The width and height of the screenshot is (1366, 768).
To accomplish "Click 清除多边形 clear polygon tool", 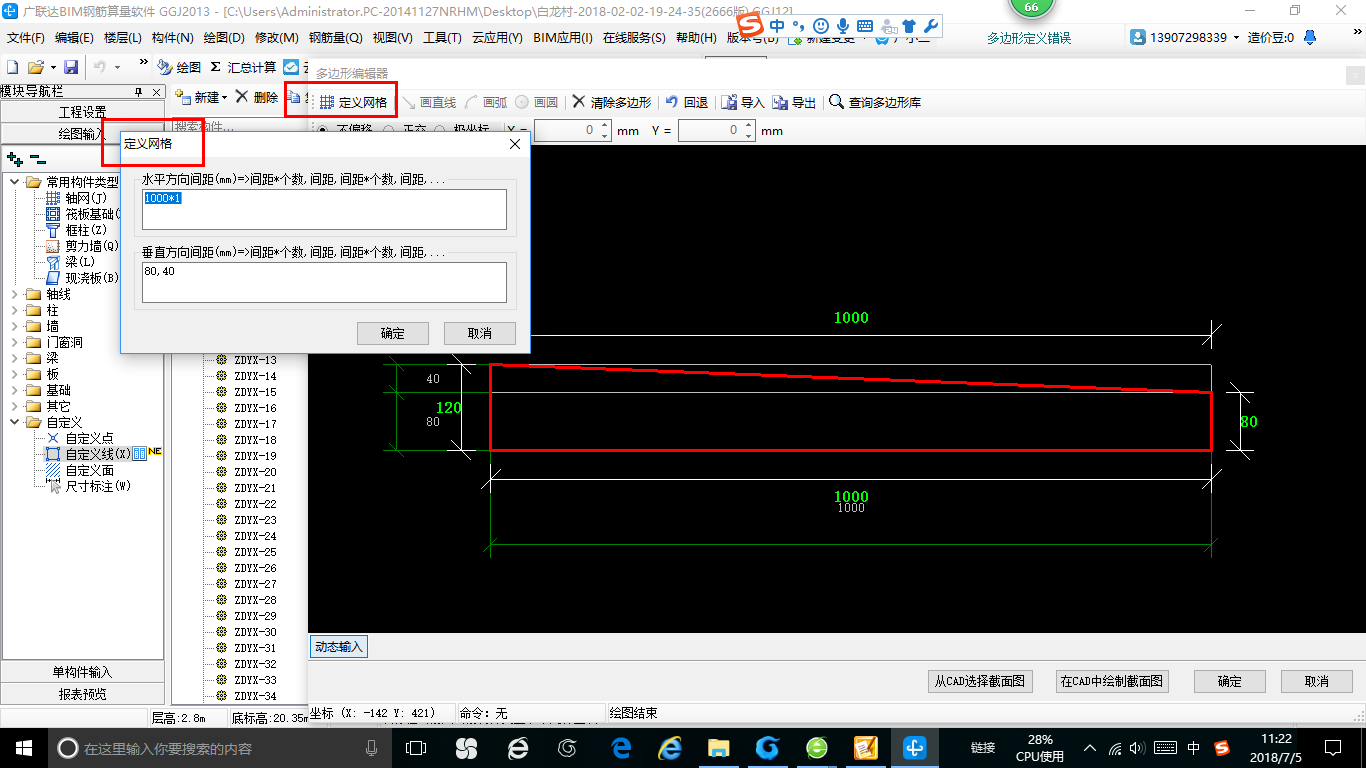I will [x=612, y=102].
